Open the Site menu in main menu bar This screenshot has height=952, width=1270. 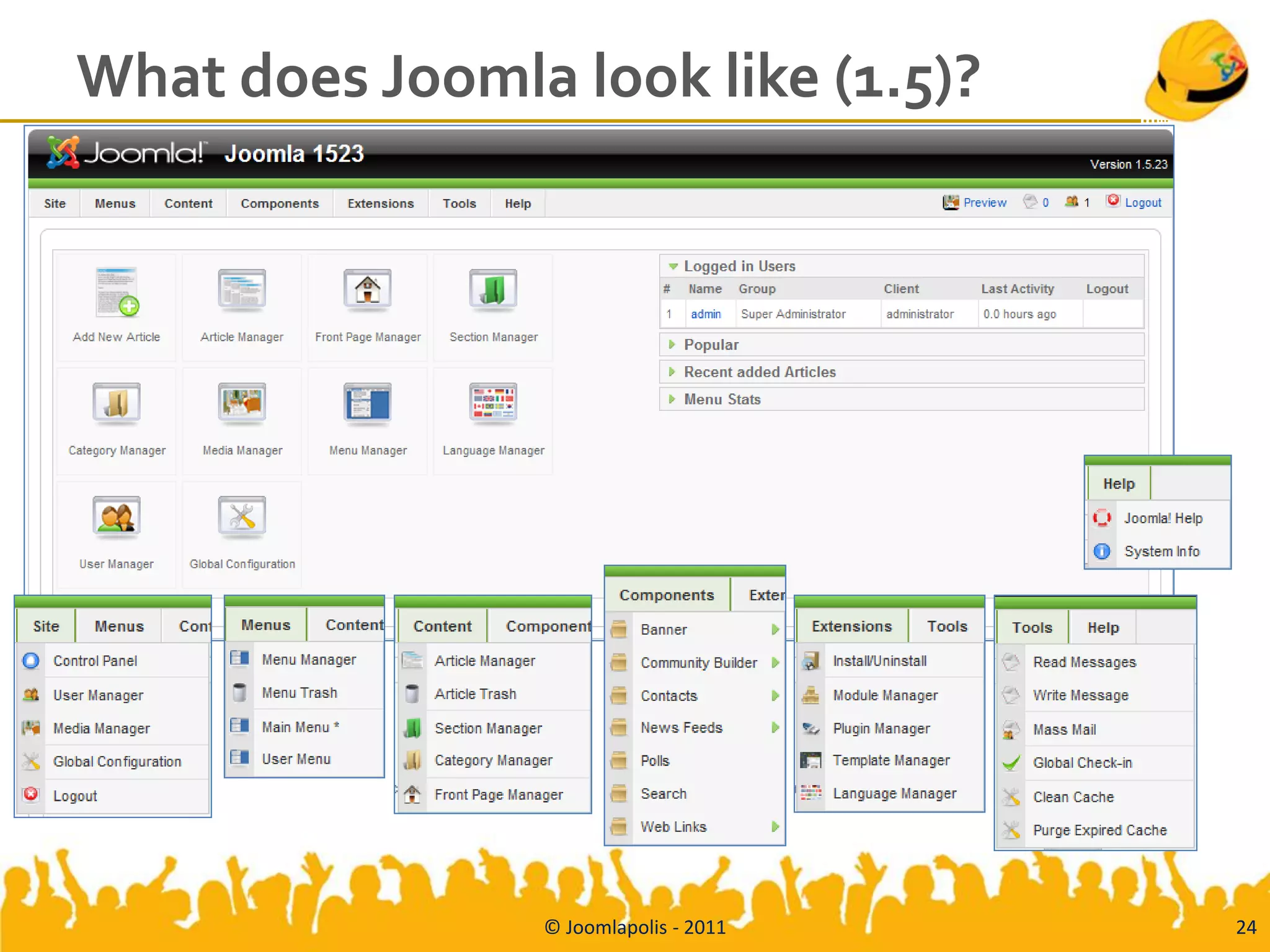[55, 203]
